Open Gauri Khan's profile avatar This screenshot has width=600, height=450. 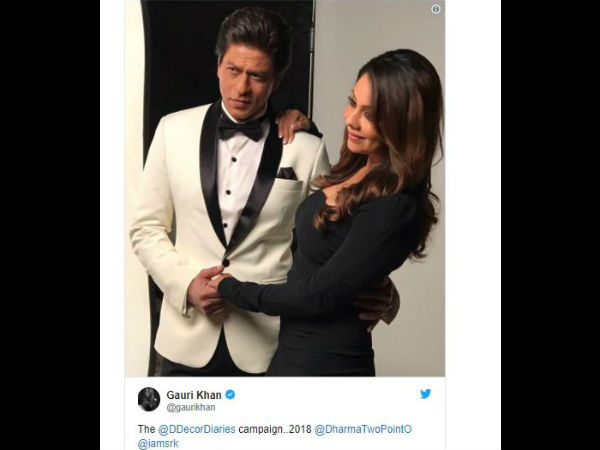(149, 399)
